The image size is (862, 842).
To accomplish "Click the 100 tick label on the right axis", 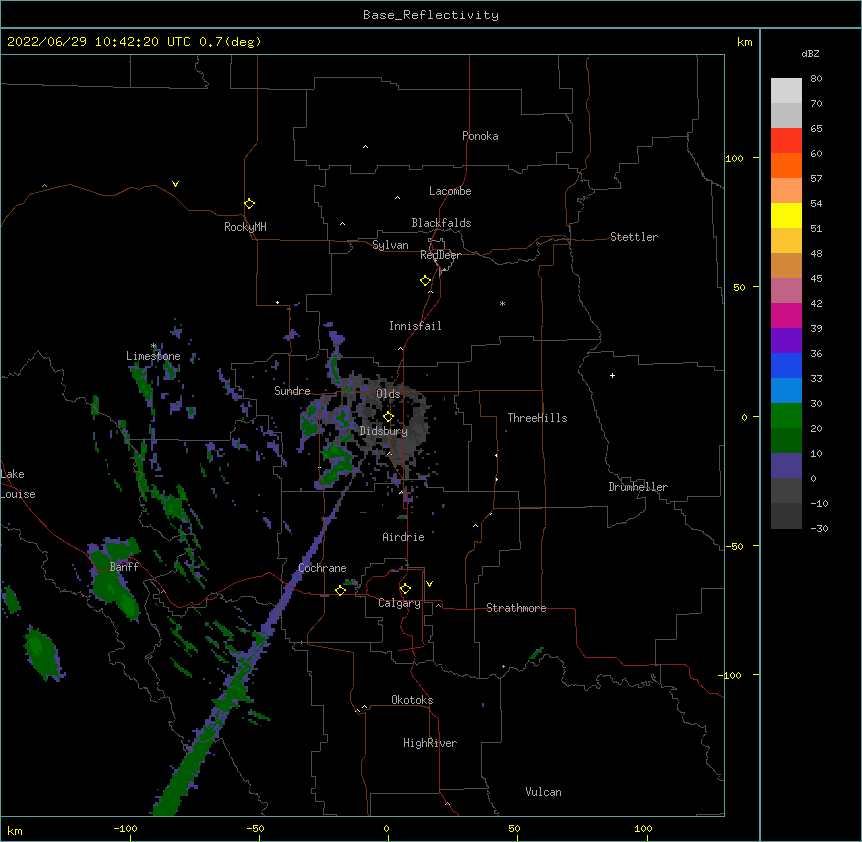I will [x=734, y=158].
